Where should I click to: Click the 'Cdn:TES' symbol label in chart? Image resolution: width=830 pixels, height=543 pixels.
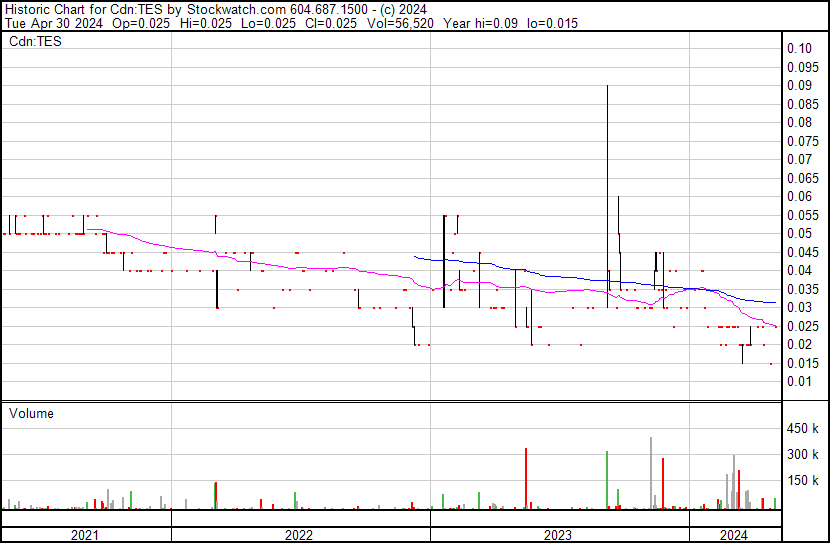click(35, 41)
